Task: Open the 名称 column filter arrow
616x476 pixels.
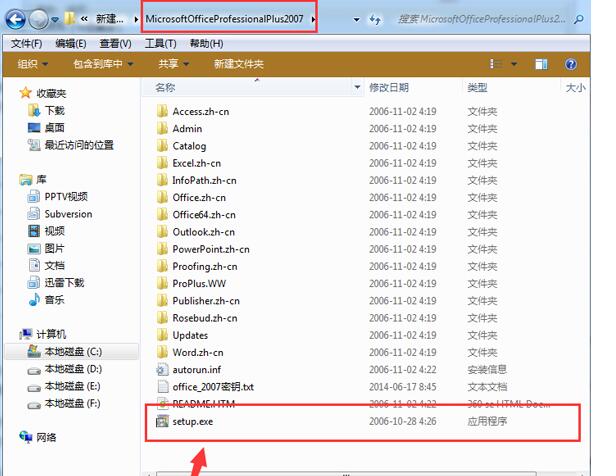Action: tap(357, 87)
